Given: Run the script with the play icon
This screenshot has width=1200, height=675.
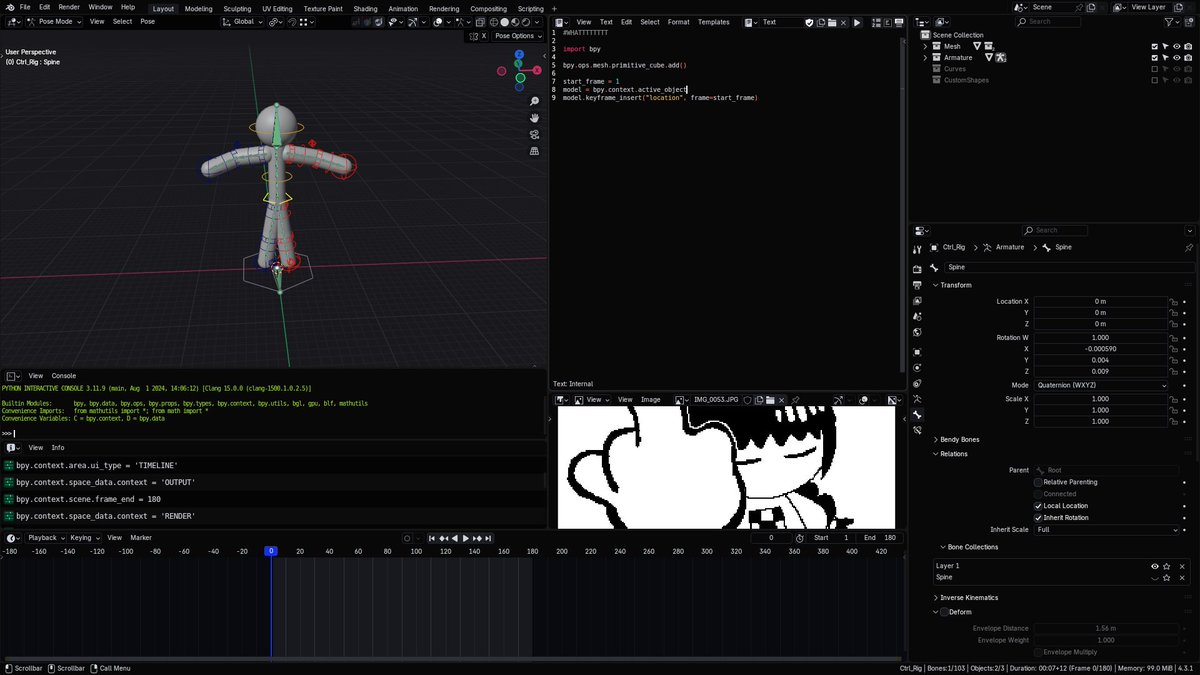Looking at the screenshot, I should (x=857, y=22).
